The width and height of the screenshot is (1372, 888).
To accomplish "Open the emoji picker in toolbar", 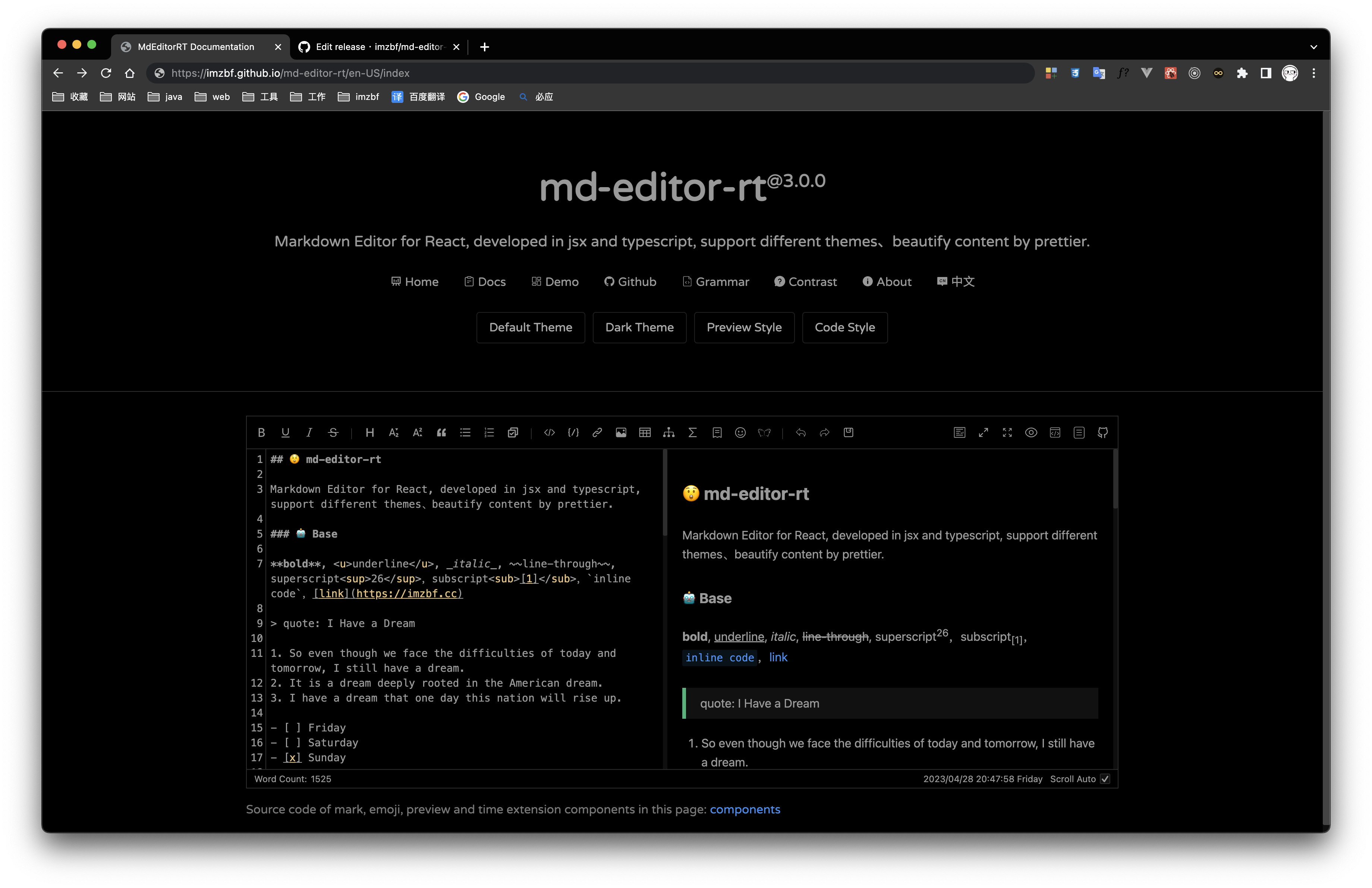I will 740,433.
